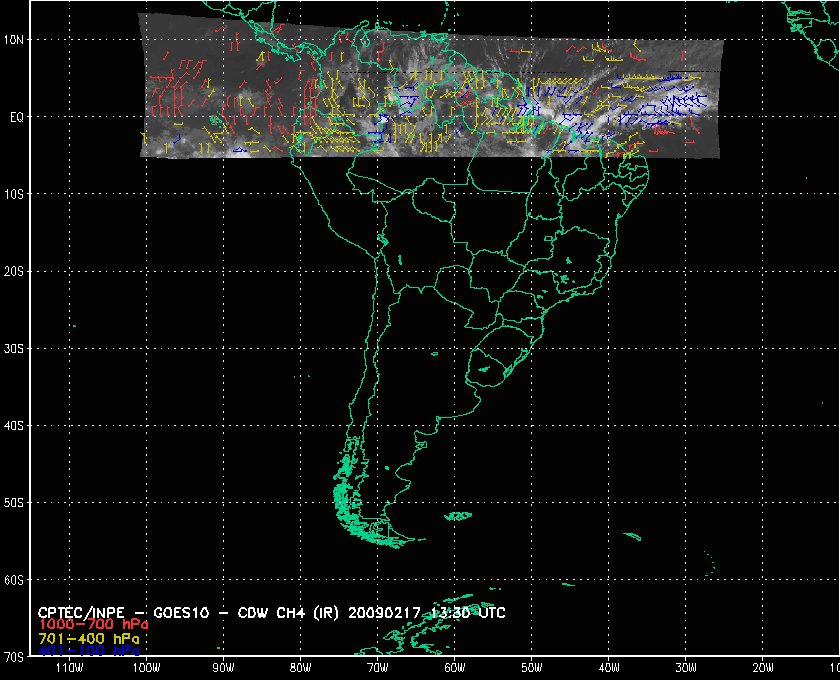
Task: Select the 70S latitude axis label
Action: [18, 657]
